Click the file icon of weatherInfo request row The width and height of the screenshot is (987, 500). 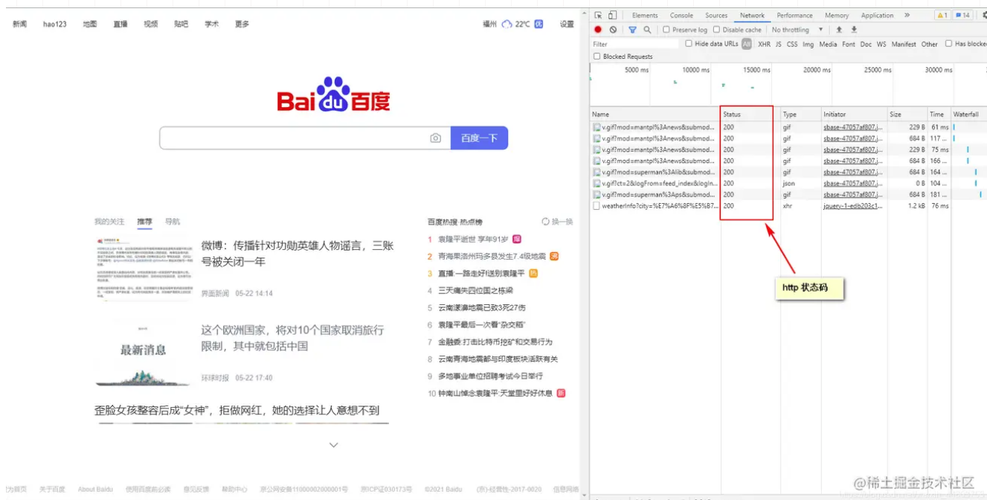pyautogui.click(x=597, y=206)
